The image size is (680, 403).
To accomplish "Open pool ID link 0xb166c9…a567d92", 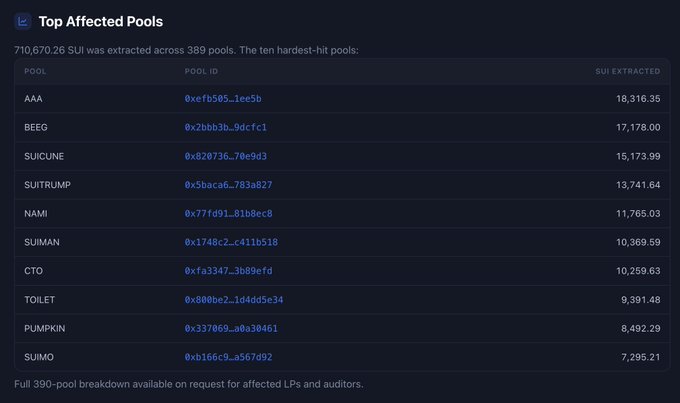I will (229, 357).
